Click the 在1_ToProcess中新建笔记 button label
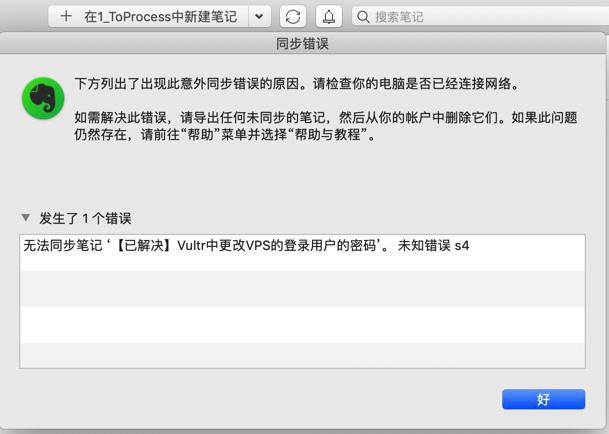609x434 pixels. [x=160, y=17]
